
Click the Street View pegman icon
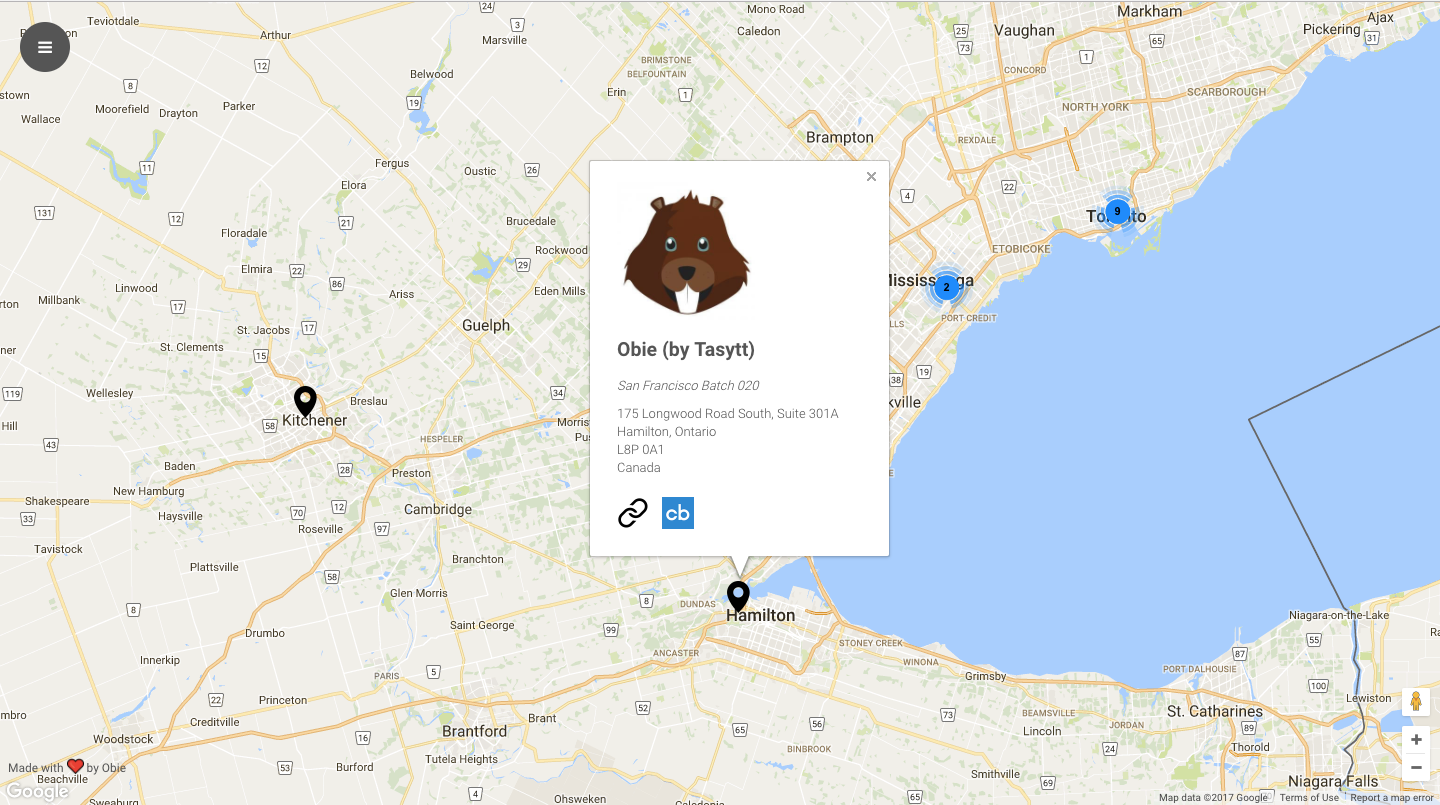(x=1416, y=702)
